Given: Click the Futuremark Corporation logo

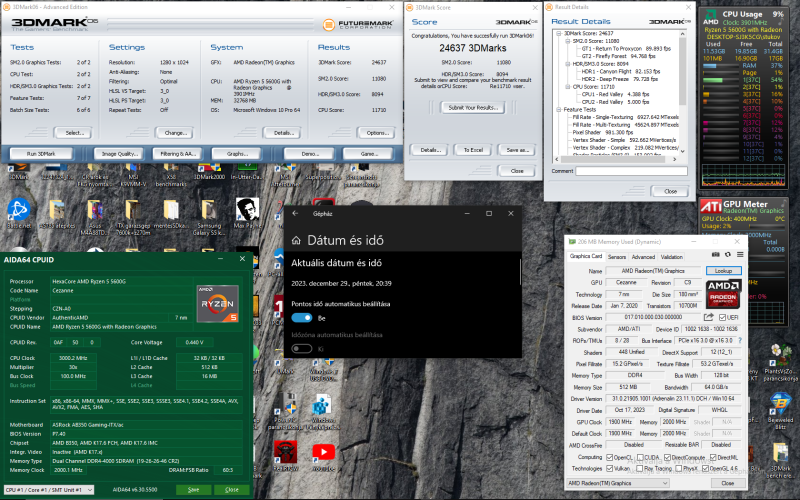Looking at the screenshot, I should [x=358, y=24].
